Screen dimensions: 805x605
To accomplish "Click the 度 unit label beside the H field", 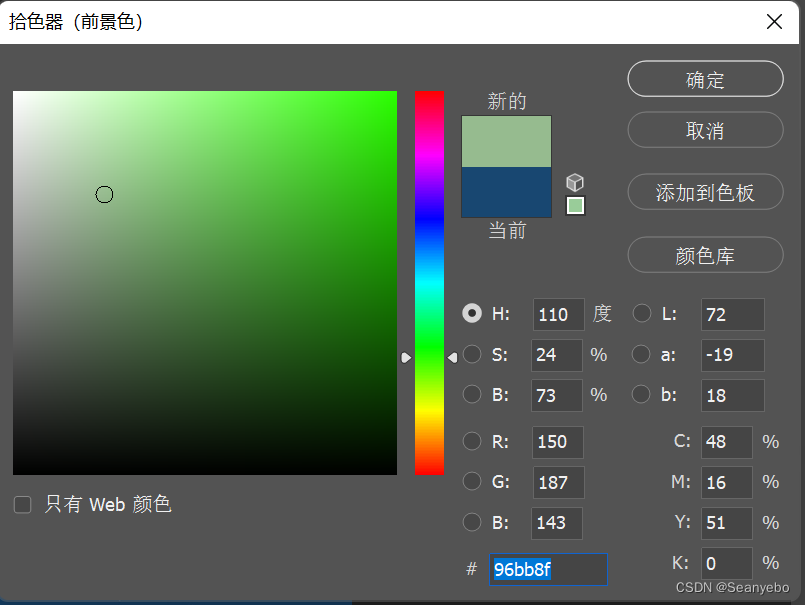I will pyautogui.click(x=601, y=313).
